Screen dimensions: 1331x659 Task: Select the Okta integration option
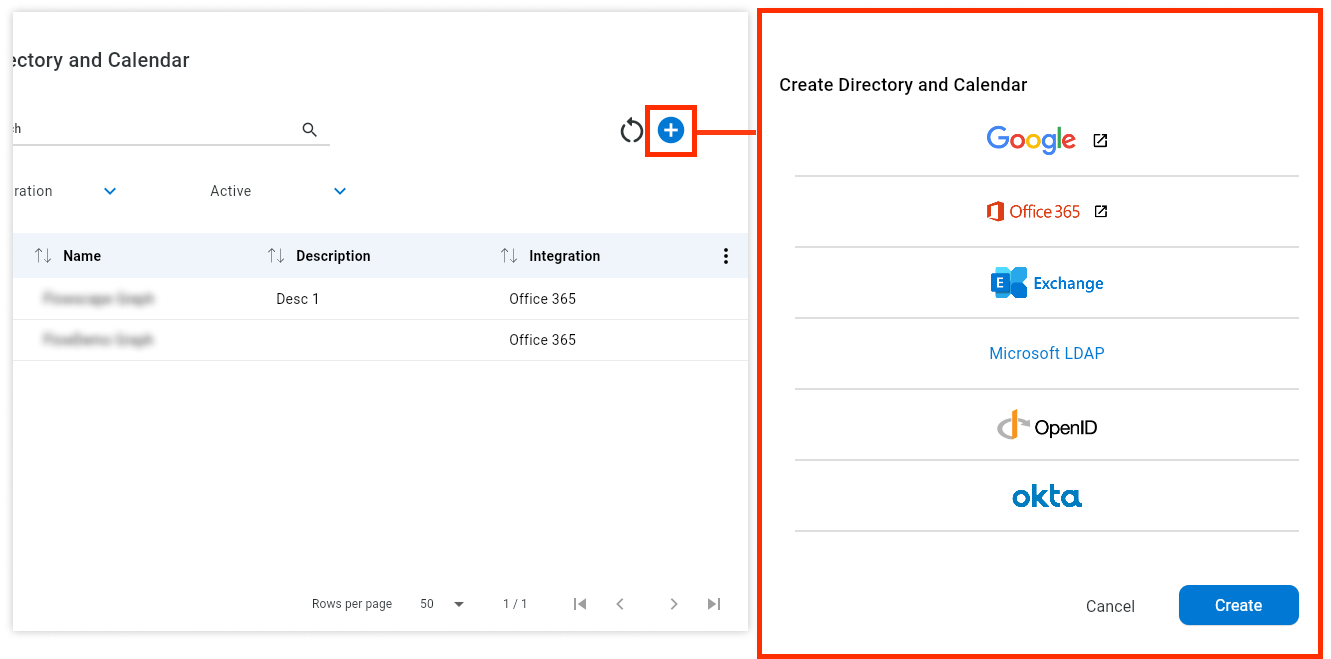coord(1047,496)
